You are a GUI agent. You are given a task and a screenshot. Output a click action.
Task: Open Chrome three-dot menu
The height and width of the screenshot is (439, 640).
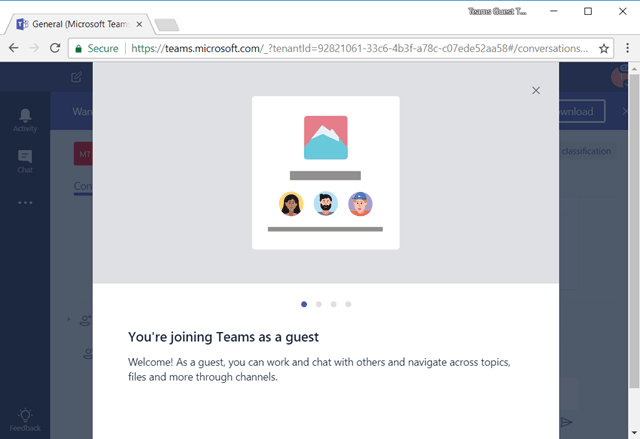coord(627,48)
